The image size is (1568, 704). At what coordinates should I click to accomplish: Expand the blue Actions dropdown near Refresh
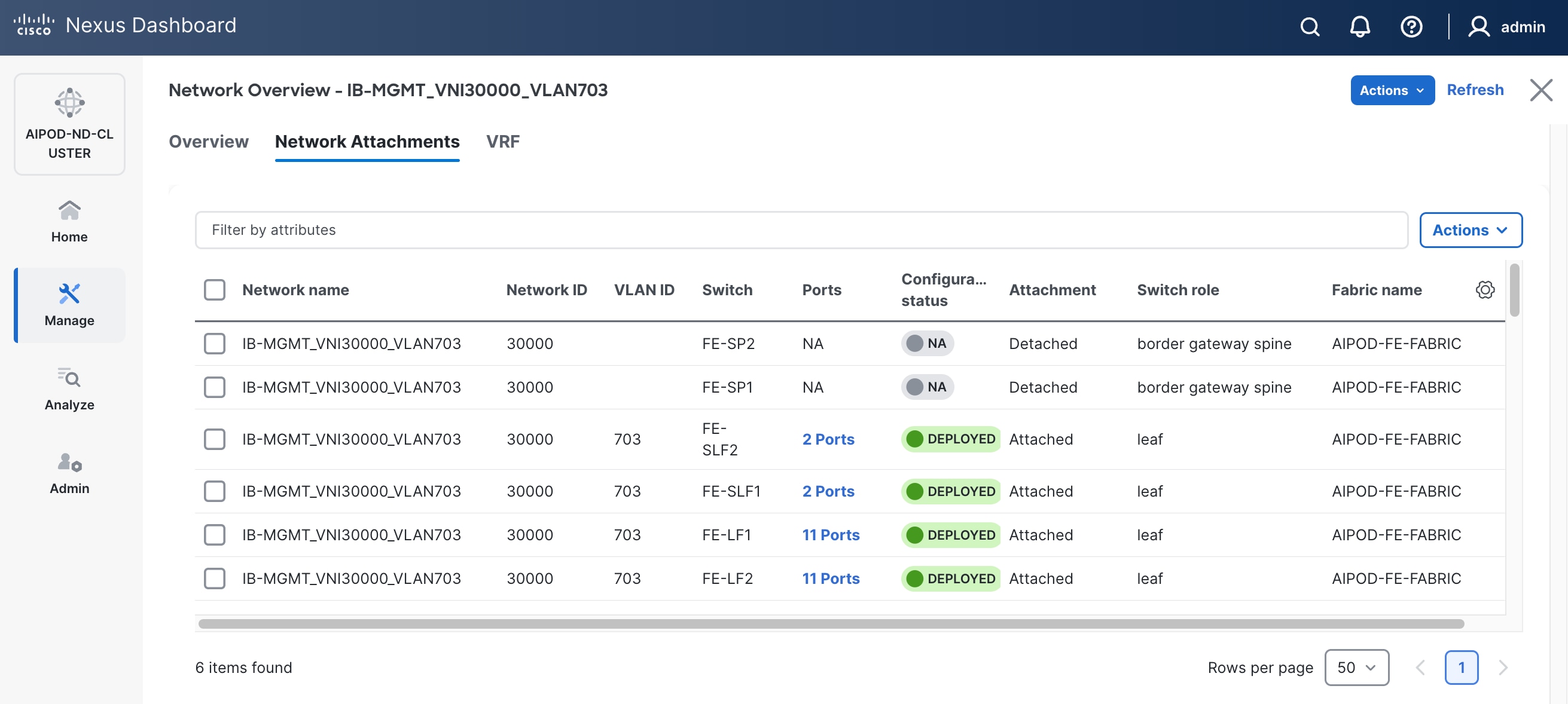click(1392, 90)
